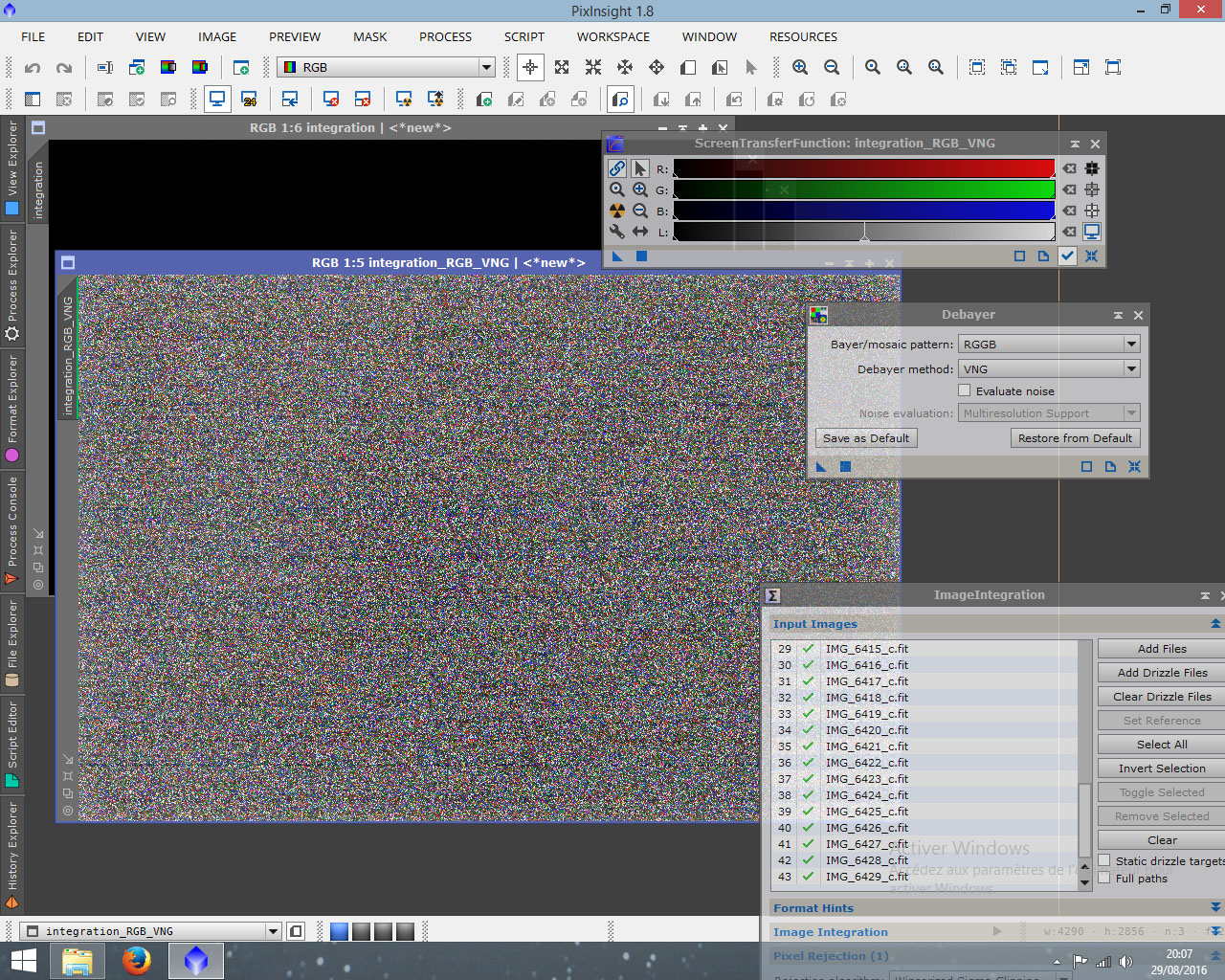
Task: Open the Debayer method VNG dropdown
Action: tap(1050, 368)
